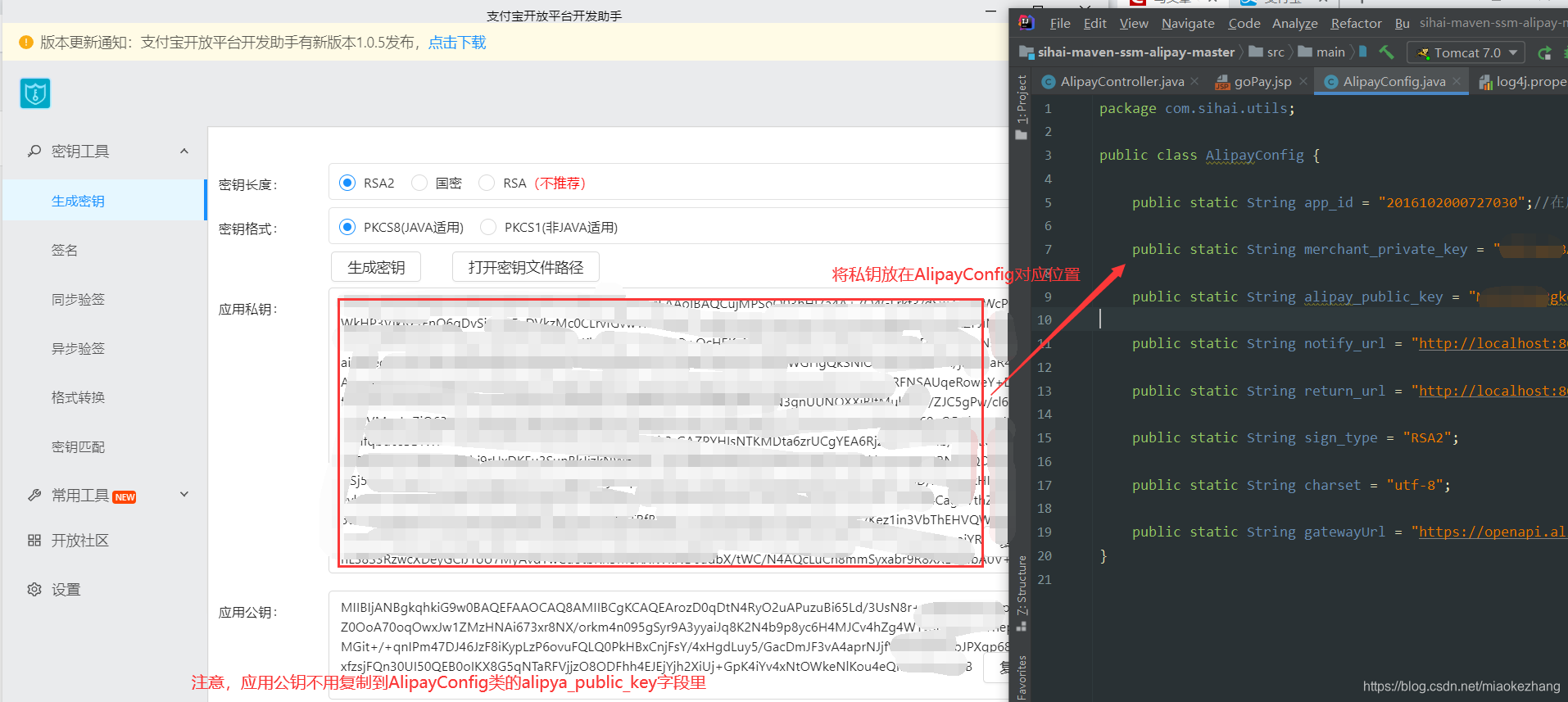
Task: Switch to AlipayController.java tab
Action: (1122, 82)
